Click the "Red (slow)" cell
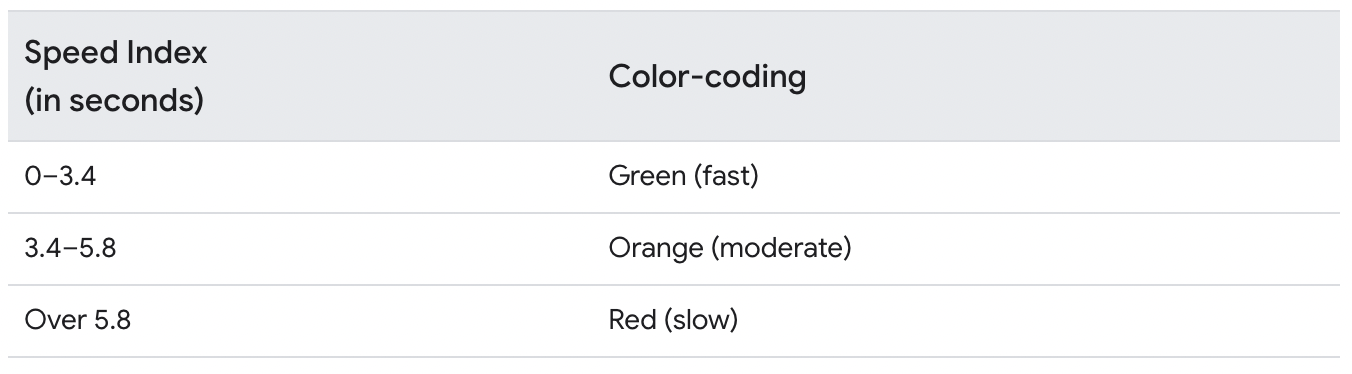This screenshot has height=374, width=1352. pyautogui.click(x=673, y=321)
